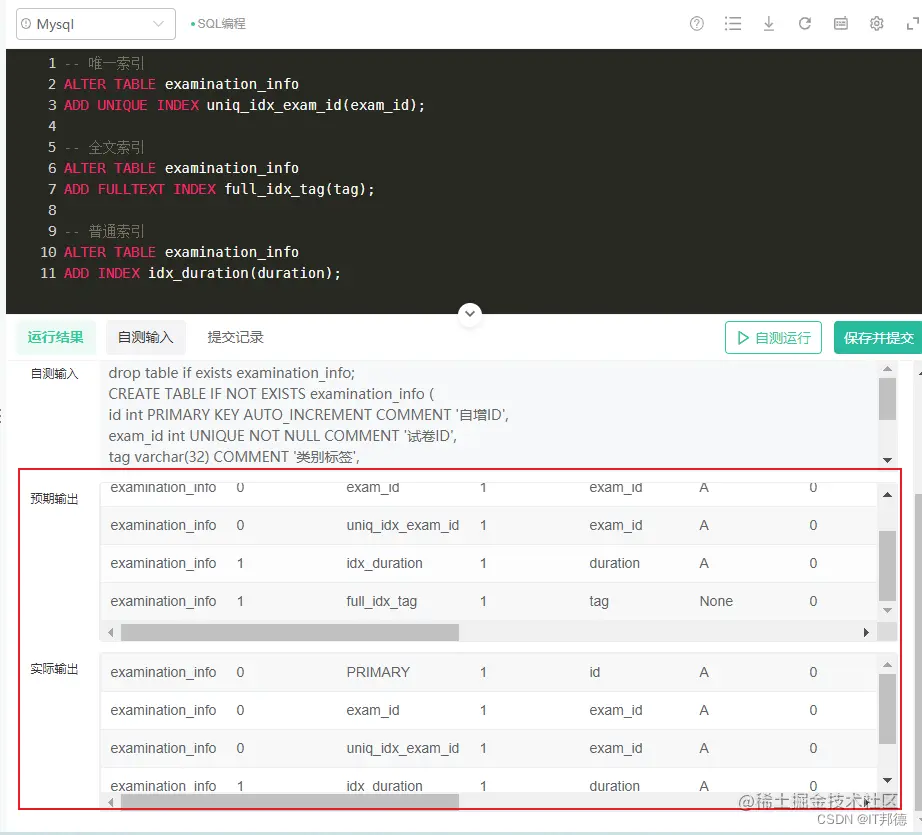Click the SQL编程 label
The image size is (922, 835).
click(x=221, y=24)
